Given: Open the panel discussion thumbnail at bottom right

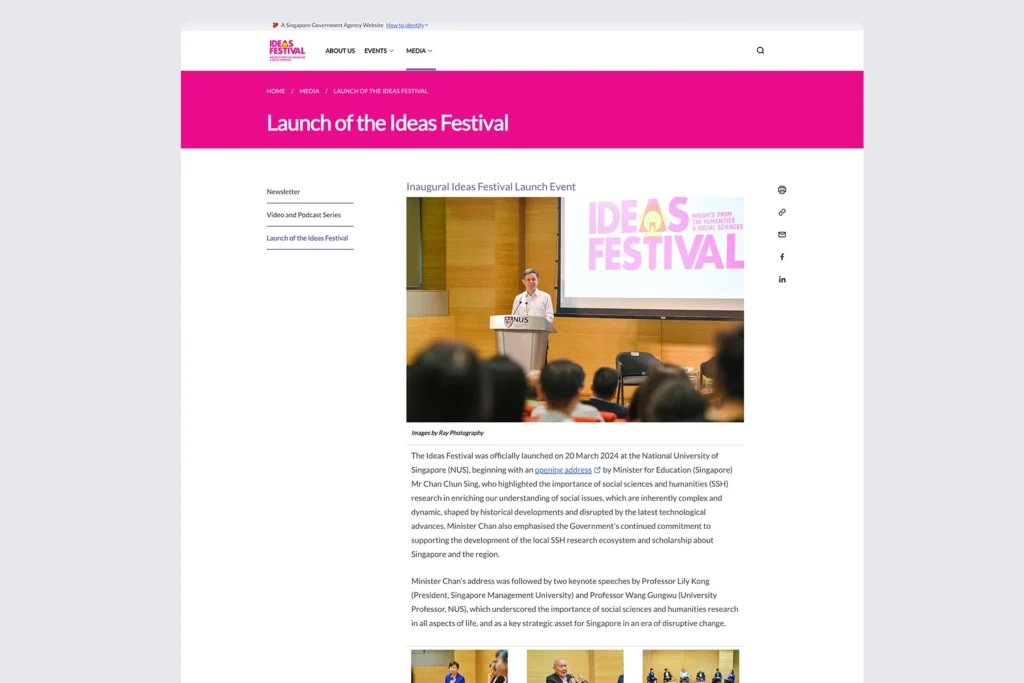Looking at the screenshot, I should pyautogui.click(x=690, y=667).
